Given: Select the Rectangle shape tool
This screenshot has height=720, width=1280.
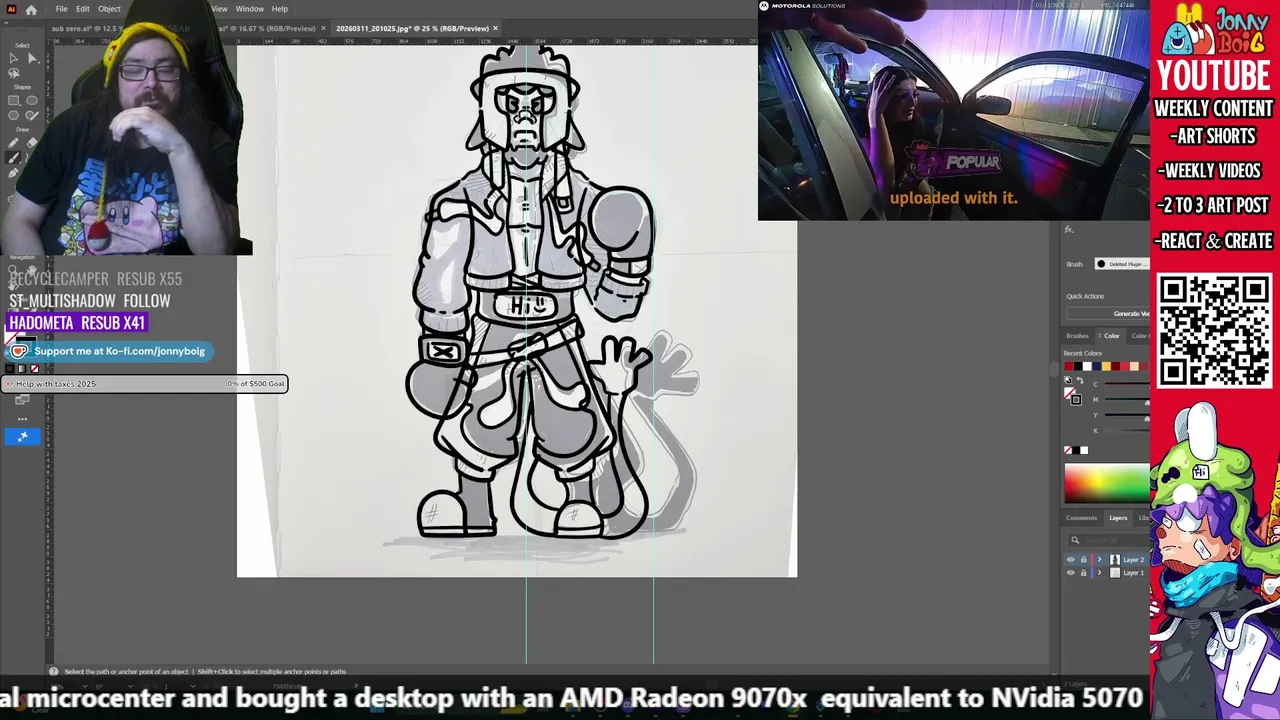Looking at the screenshot, I should point(13,100).
